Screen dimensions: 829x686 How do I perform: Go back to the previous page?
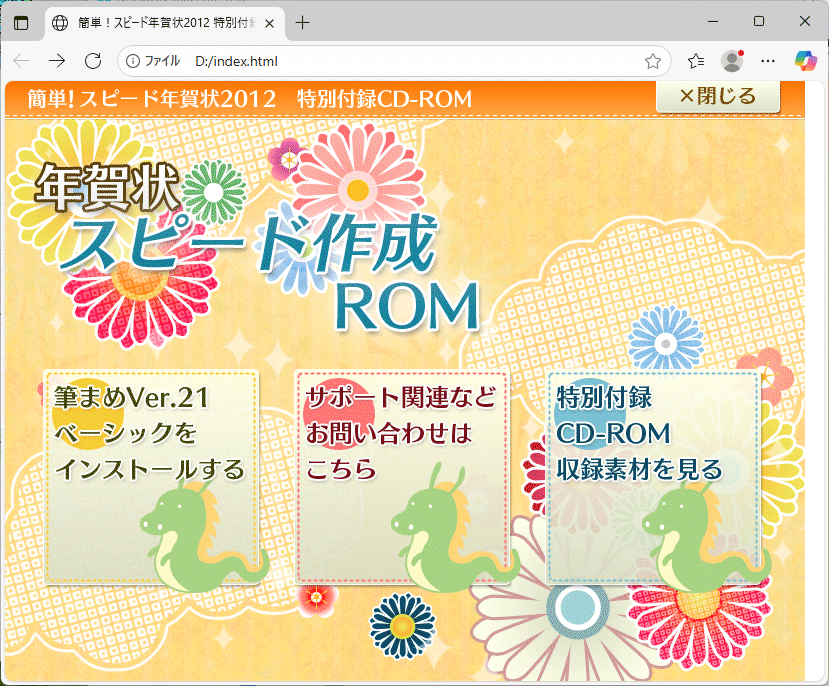pos(20,61)
